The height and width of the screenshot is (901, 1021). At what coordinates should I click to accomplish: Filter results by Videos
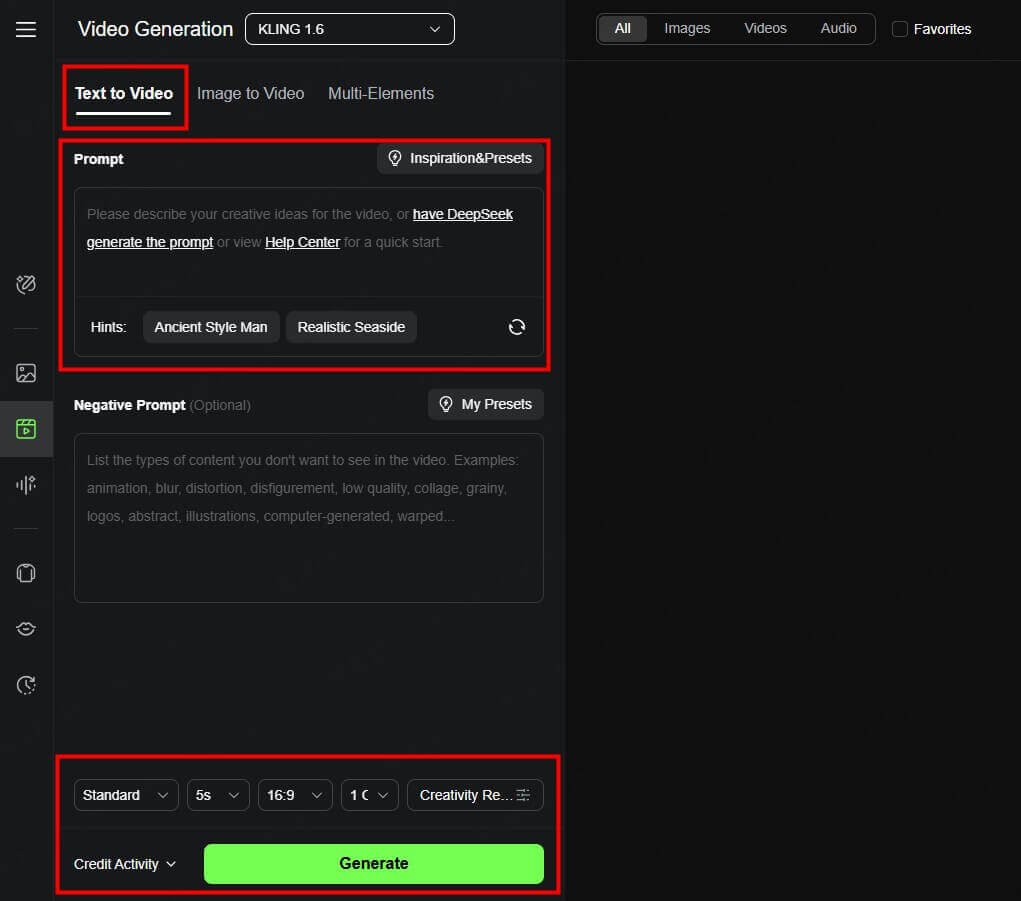click(x=765, y=29)
